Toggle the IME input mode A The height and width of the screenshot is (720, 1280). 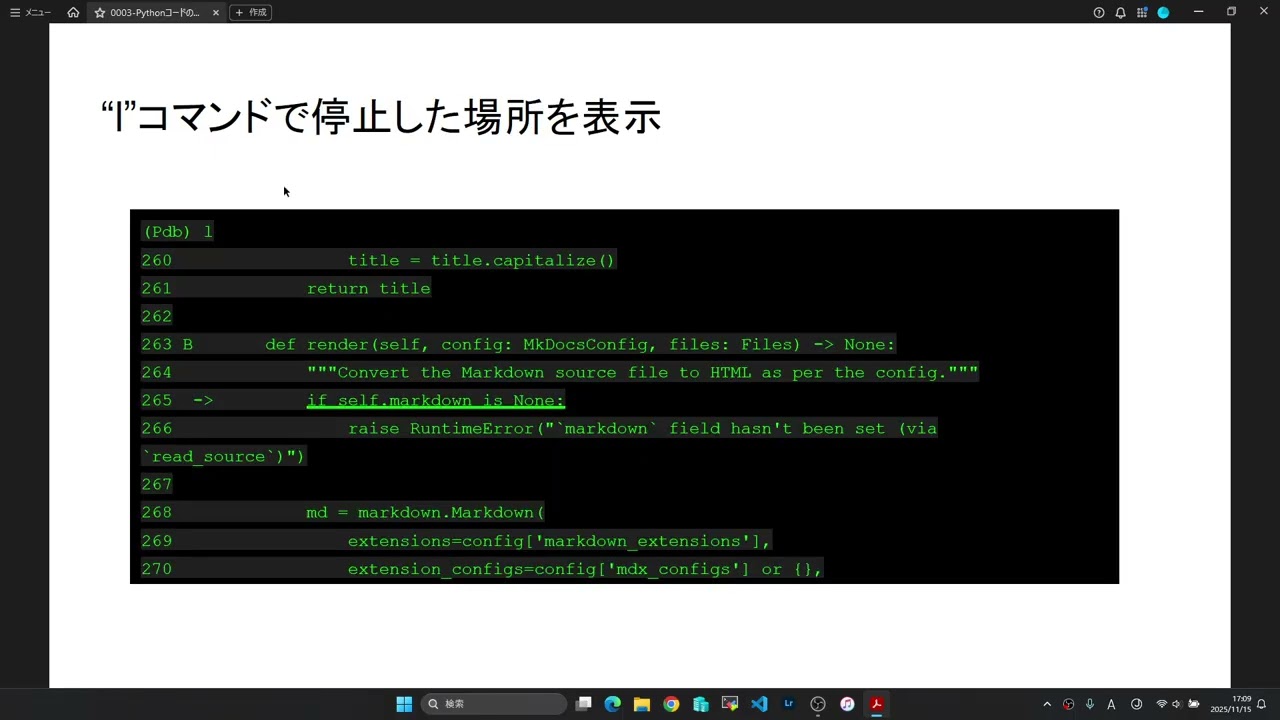click(x=1111, y=704)
